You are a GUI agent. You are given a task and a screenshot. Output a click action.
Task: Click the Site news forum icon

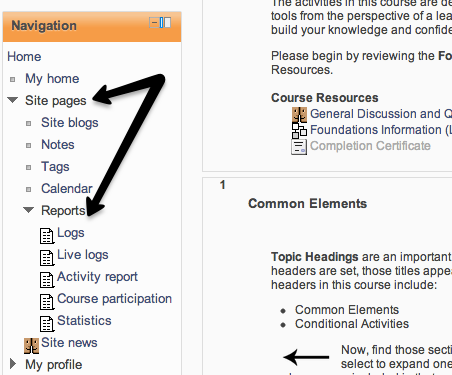[31, 346]
